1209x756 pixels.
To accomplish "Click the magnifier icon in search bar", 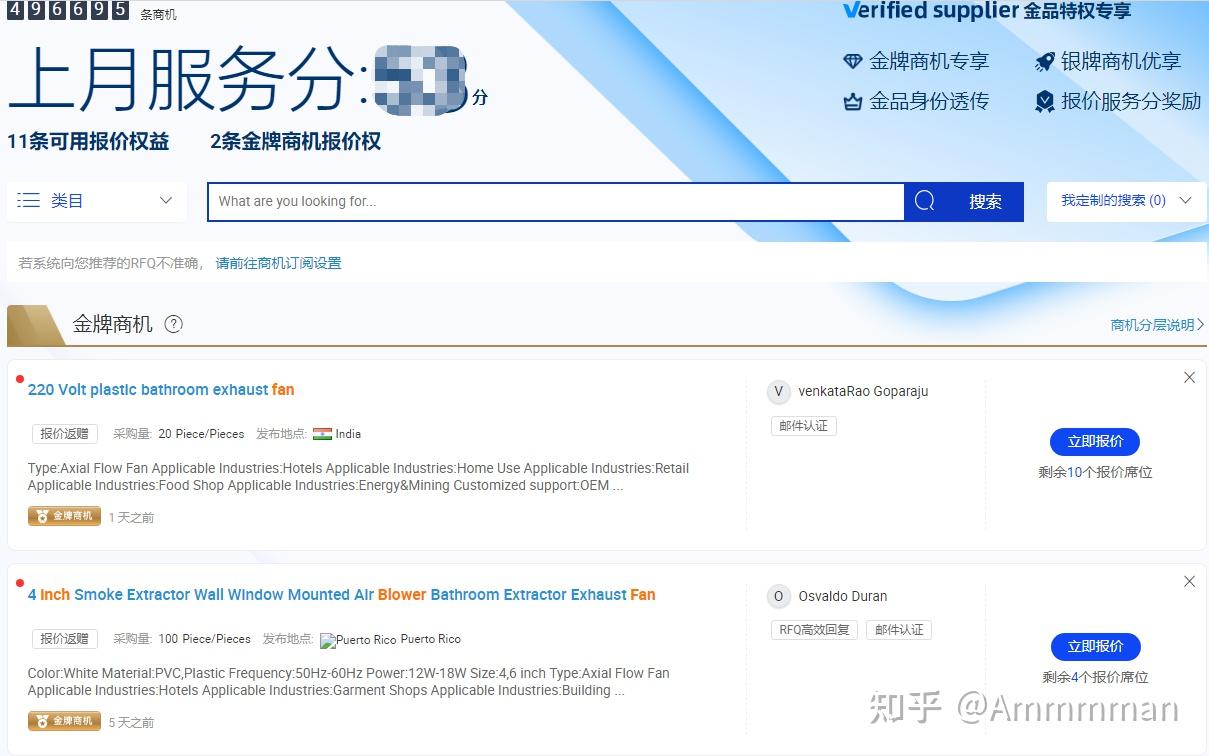I will click(x=922, y=201).
